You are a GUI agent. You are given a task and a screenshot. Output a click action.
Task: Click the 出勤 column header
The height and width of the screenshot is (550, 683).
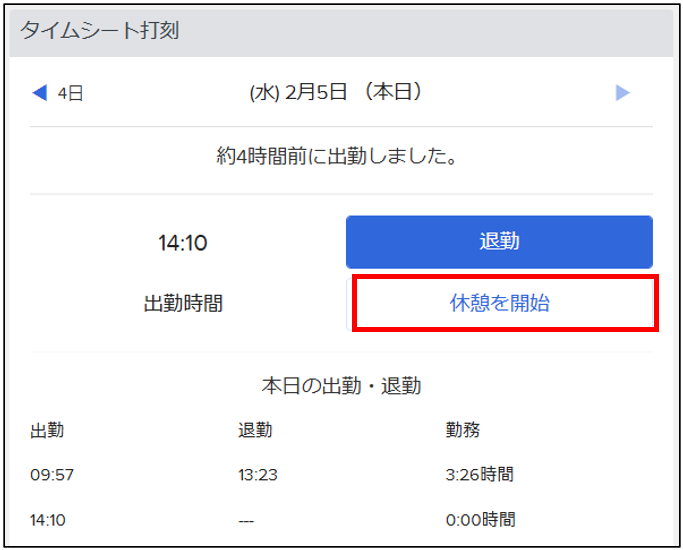(47, 430)
